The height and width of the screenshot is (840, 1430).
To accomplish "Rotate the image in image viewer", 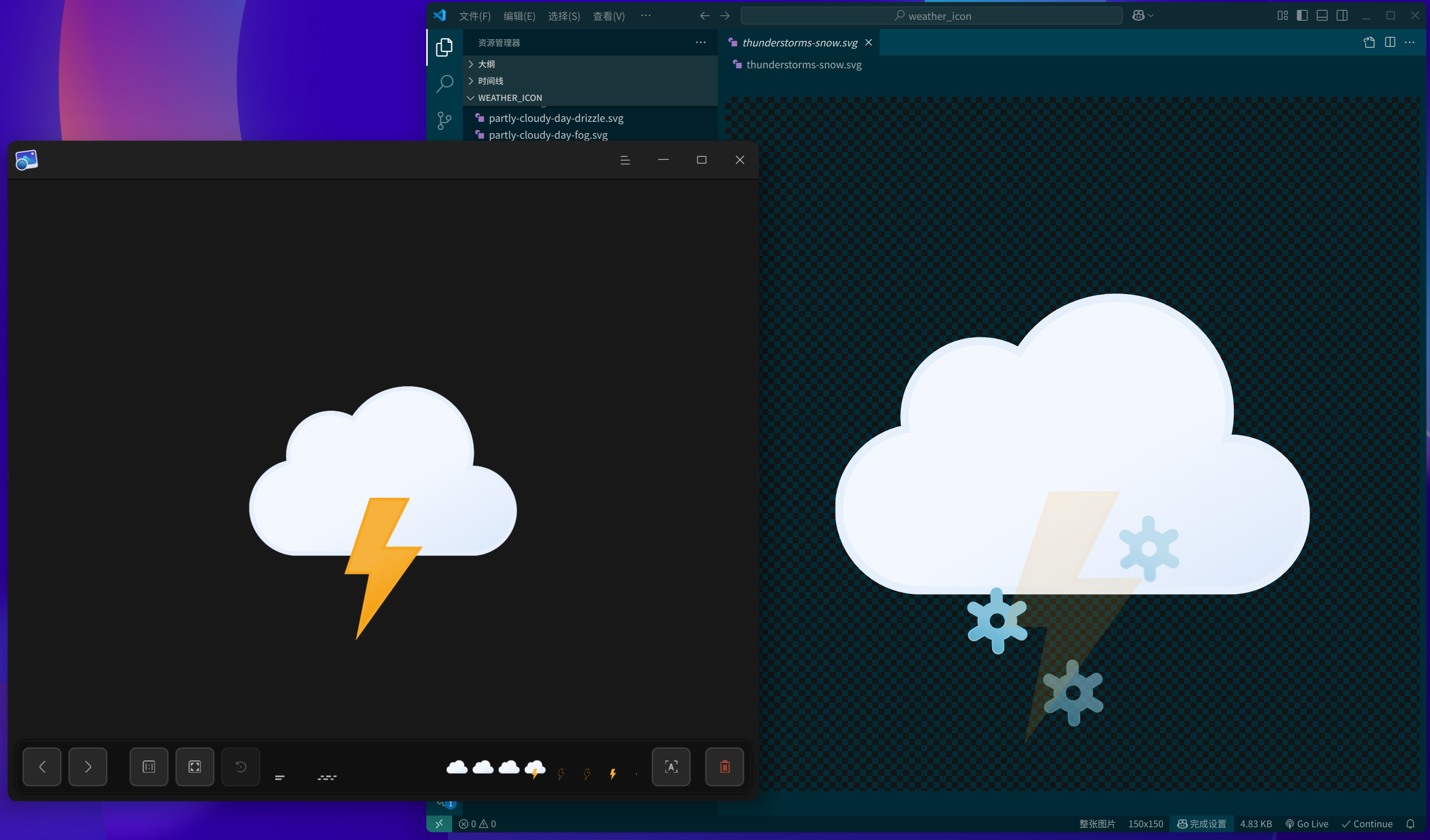I will coord(241,767).
